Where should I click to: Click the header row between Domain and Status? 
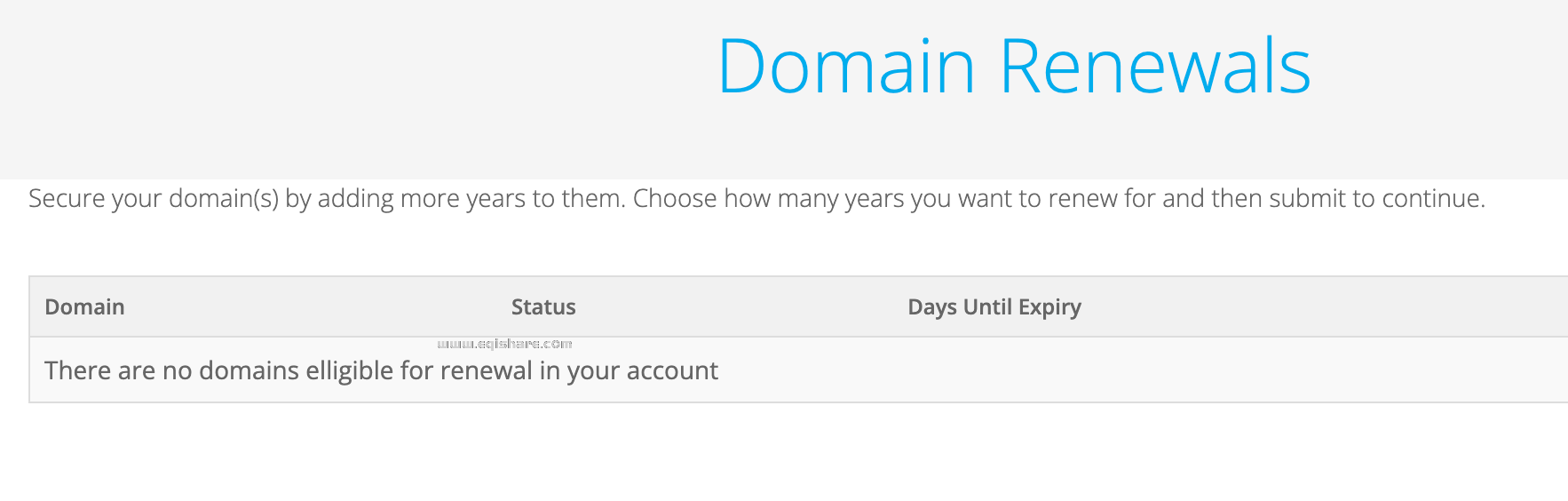coord(311,307)
